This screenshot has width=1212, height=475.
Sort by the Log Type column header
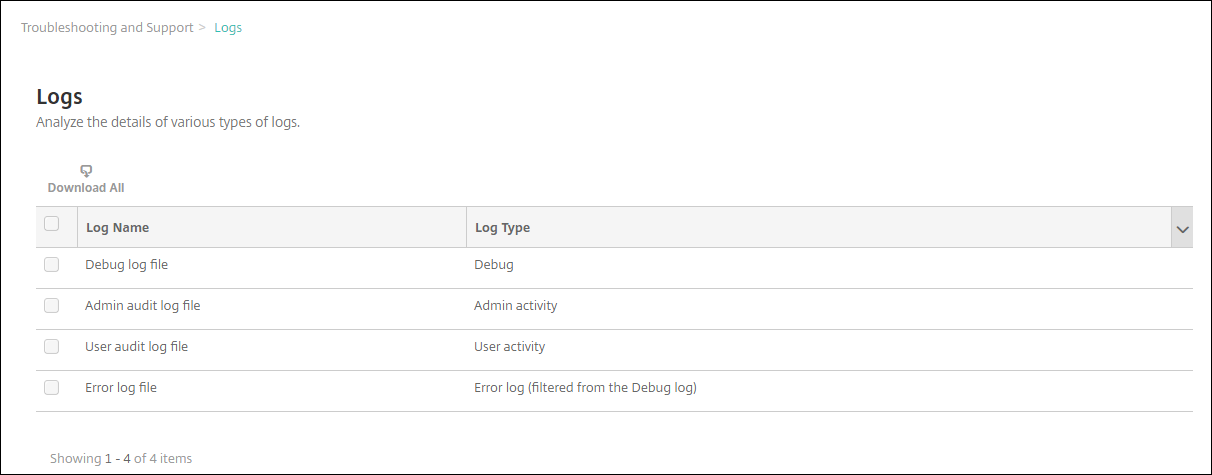[x=502, y=228]
